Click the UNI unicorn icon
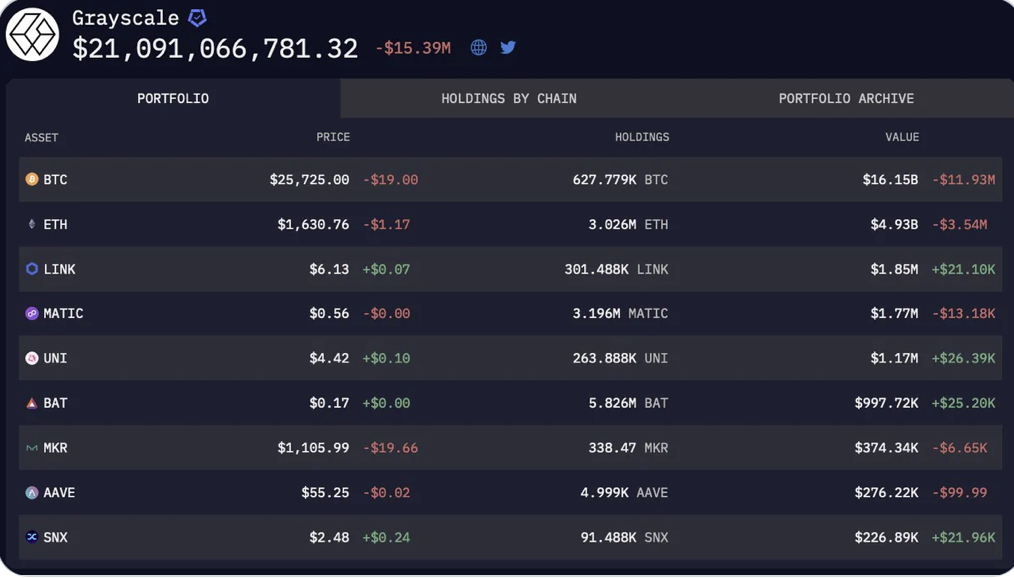The width and height of the screenshot is (1014, 578). (x=32, y=358)
